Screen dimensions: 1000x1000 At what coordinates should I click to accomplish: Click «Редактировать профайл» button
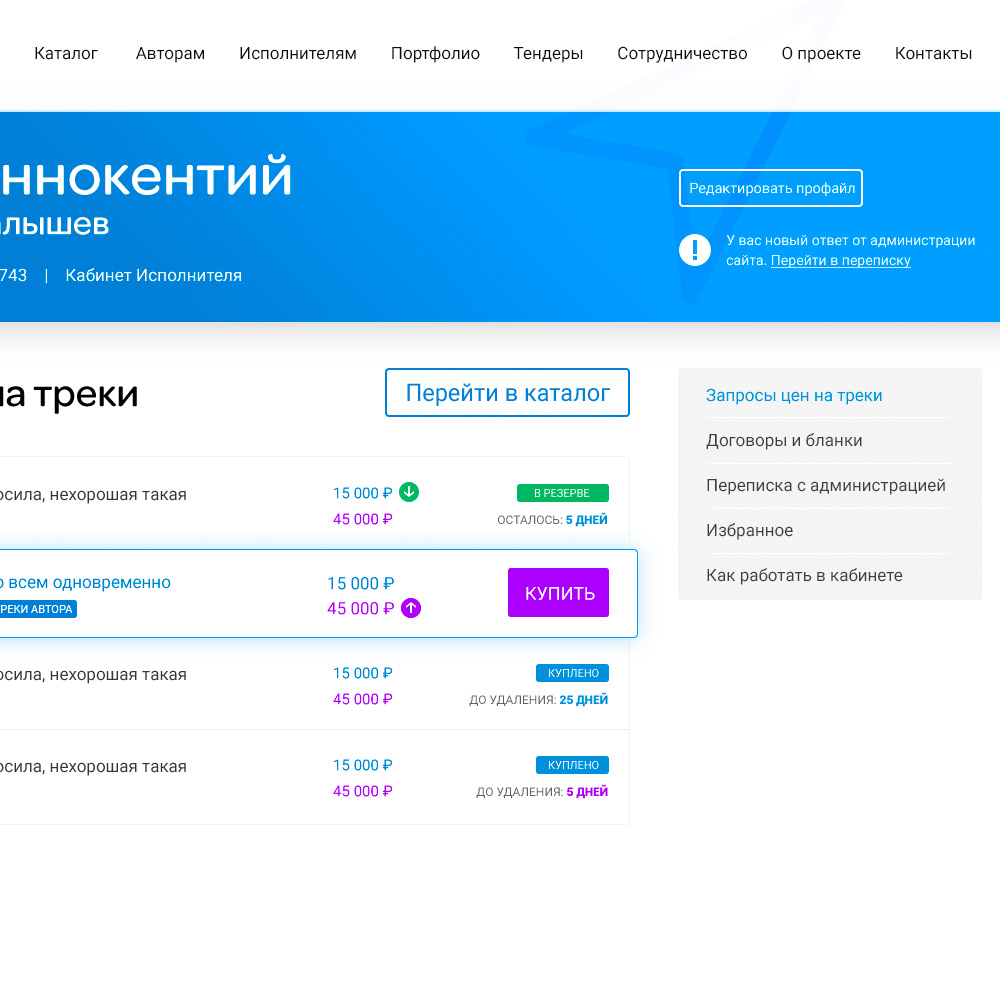pos(770,188)
